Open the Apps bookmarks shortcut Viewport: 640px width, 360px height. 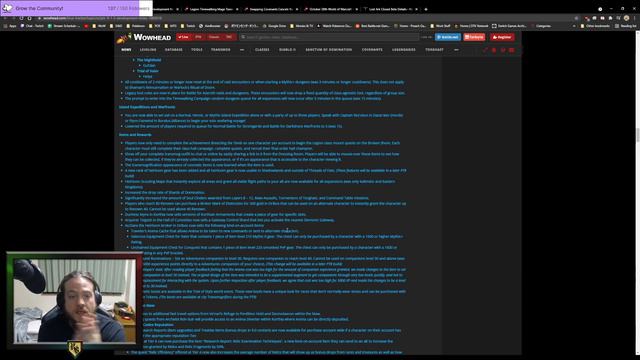(x=10, y=26)
